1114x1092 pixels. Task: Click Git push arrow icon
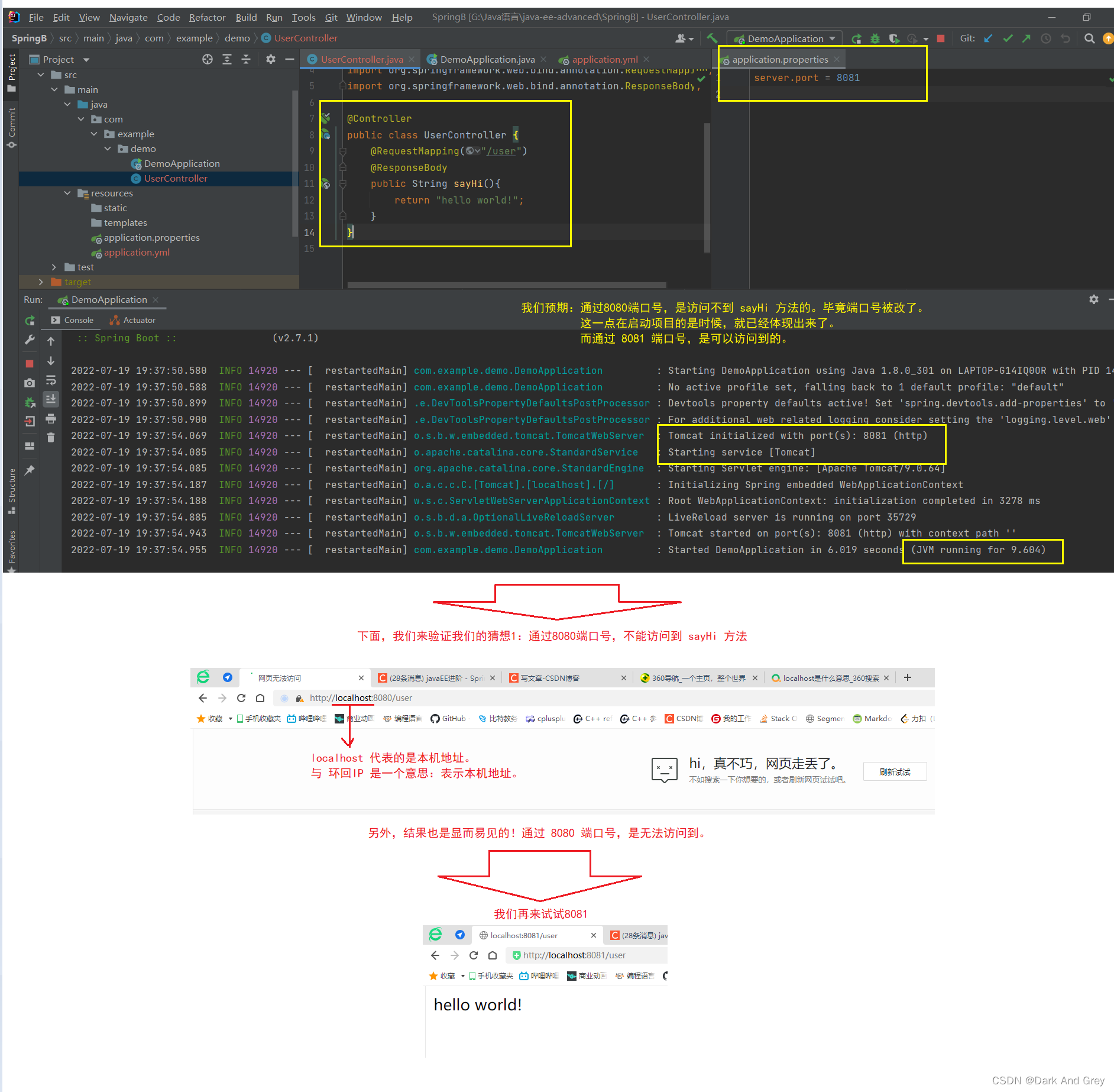tap(1026, 38)
